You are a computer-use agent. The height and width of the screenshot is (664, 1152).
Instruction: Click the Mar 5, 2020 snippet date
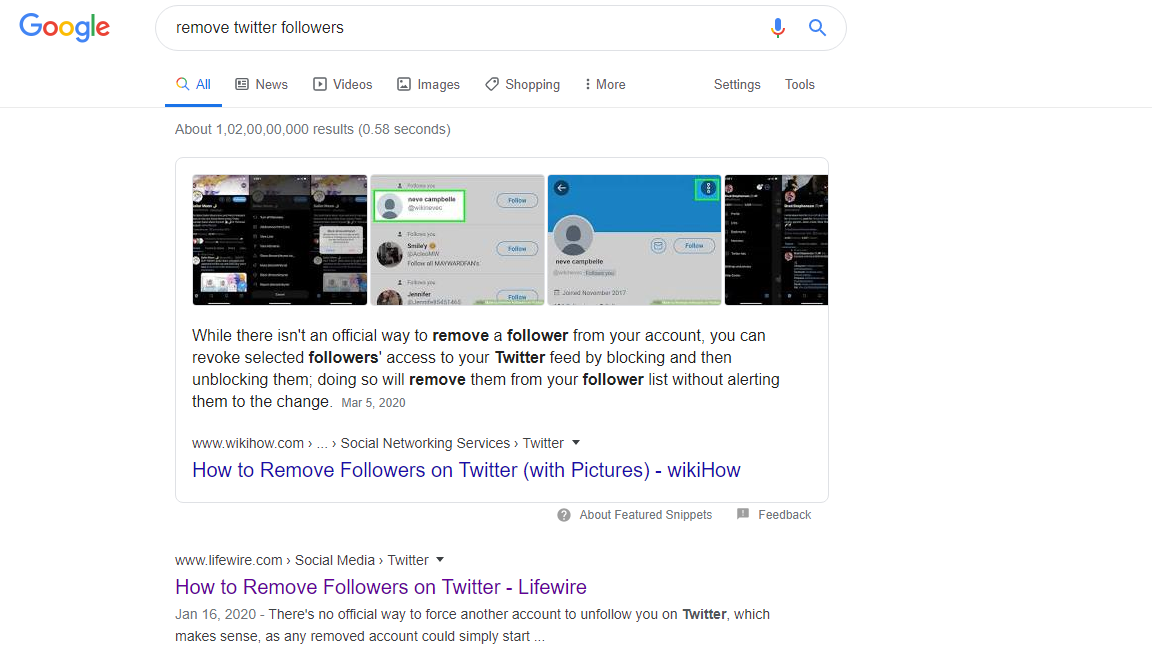tap(373, 403)
